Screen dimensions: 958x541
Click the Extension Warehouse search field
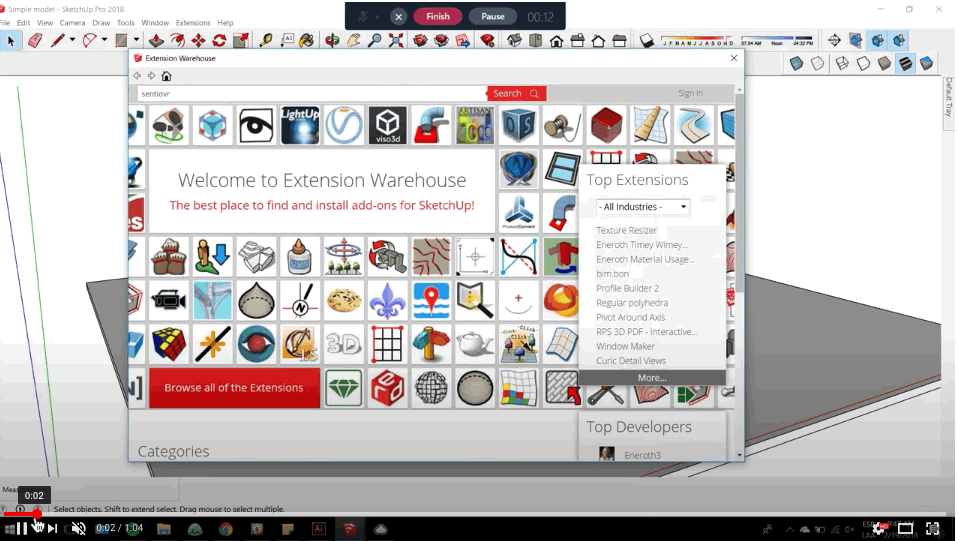[x=312, y=94]
